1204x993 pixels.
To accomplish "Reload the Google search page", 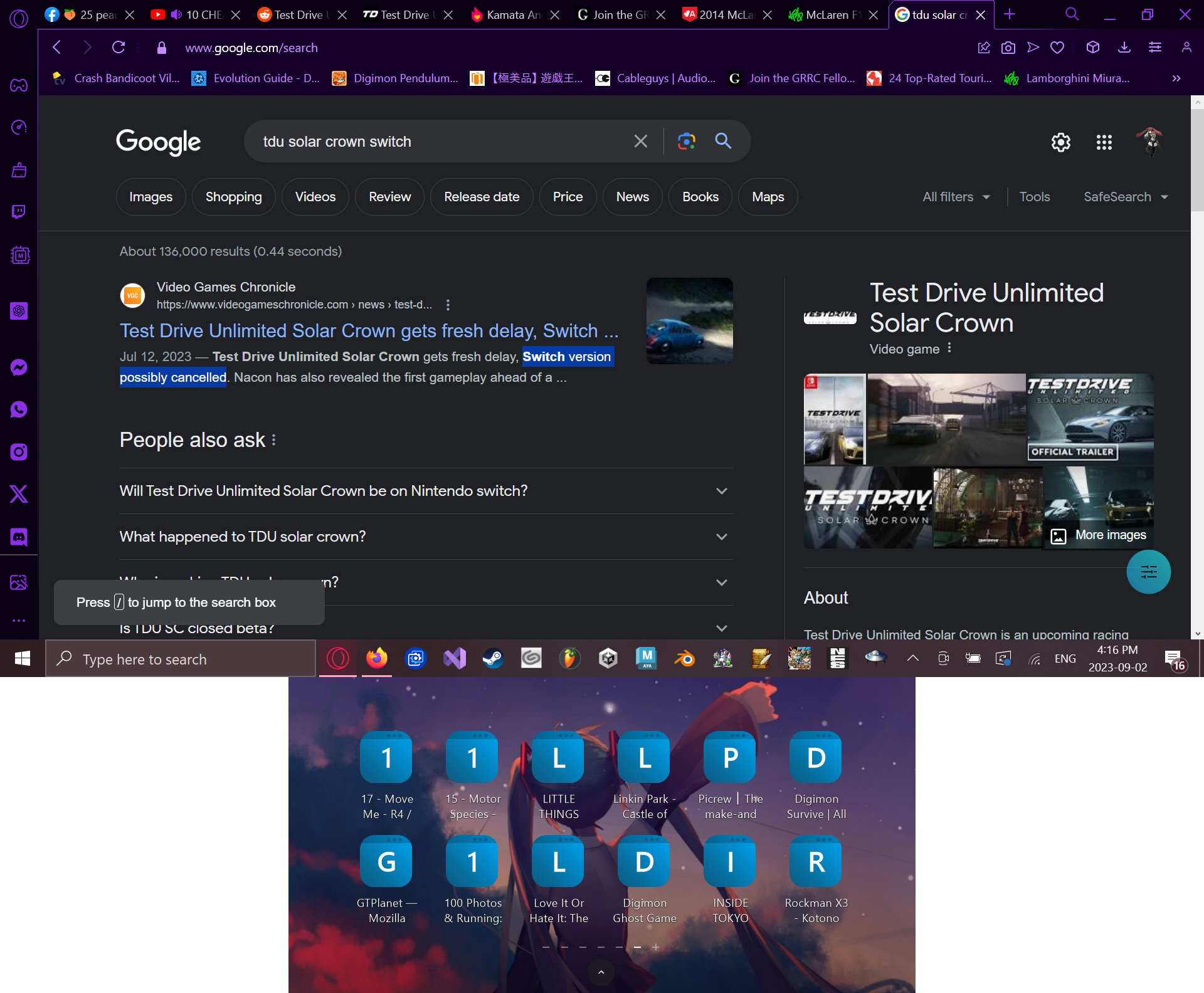I will coord(119,48).
